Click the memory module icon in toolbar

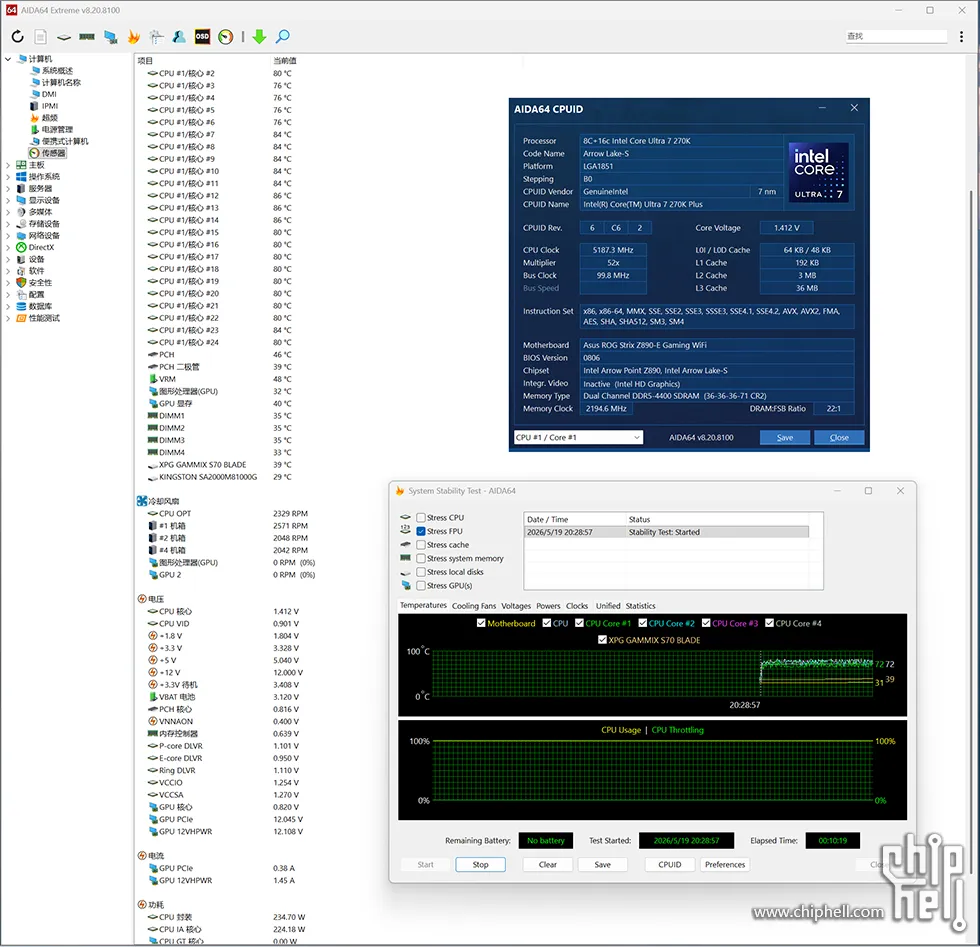tap(87, 37)
